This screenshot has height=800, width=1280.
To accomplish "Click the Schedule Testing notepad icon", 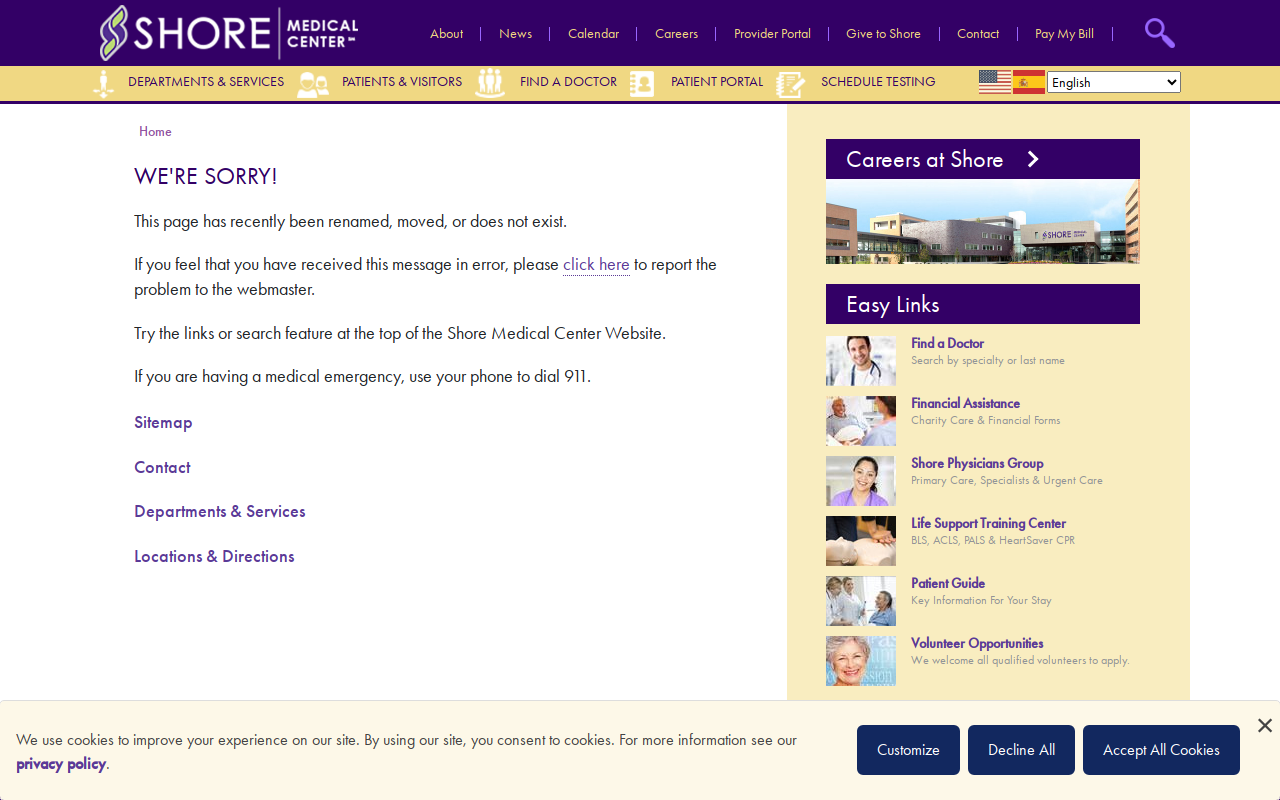I will tap(791, 84).
